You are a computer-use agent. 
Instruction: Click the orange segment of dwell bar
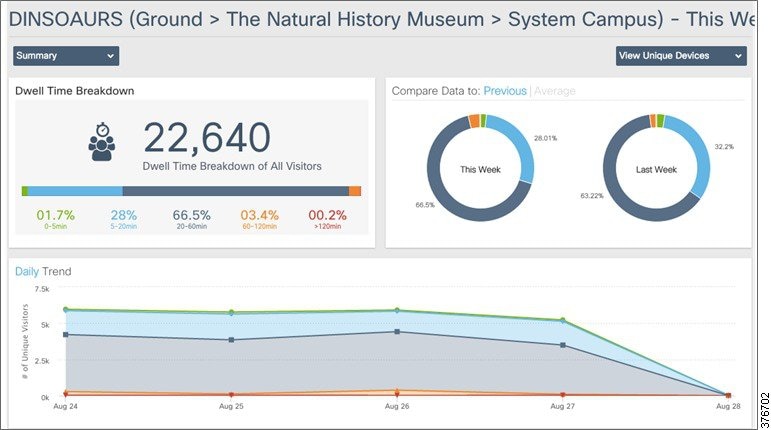(x=355, y=191)
